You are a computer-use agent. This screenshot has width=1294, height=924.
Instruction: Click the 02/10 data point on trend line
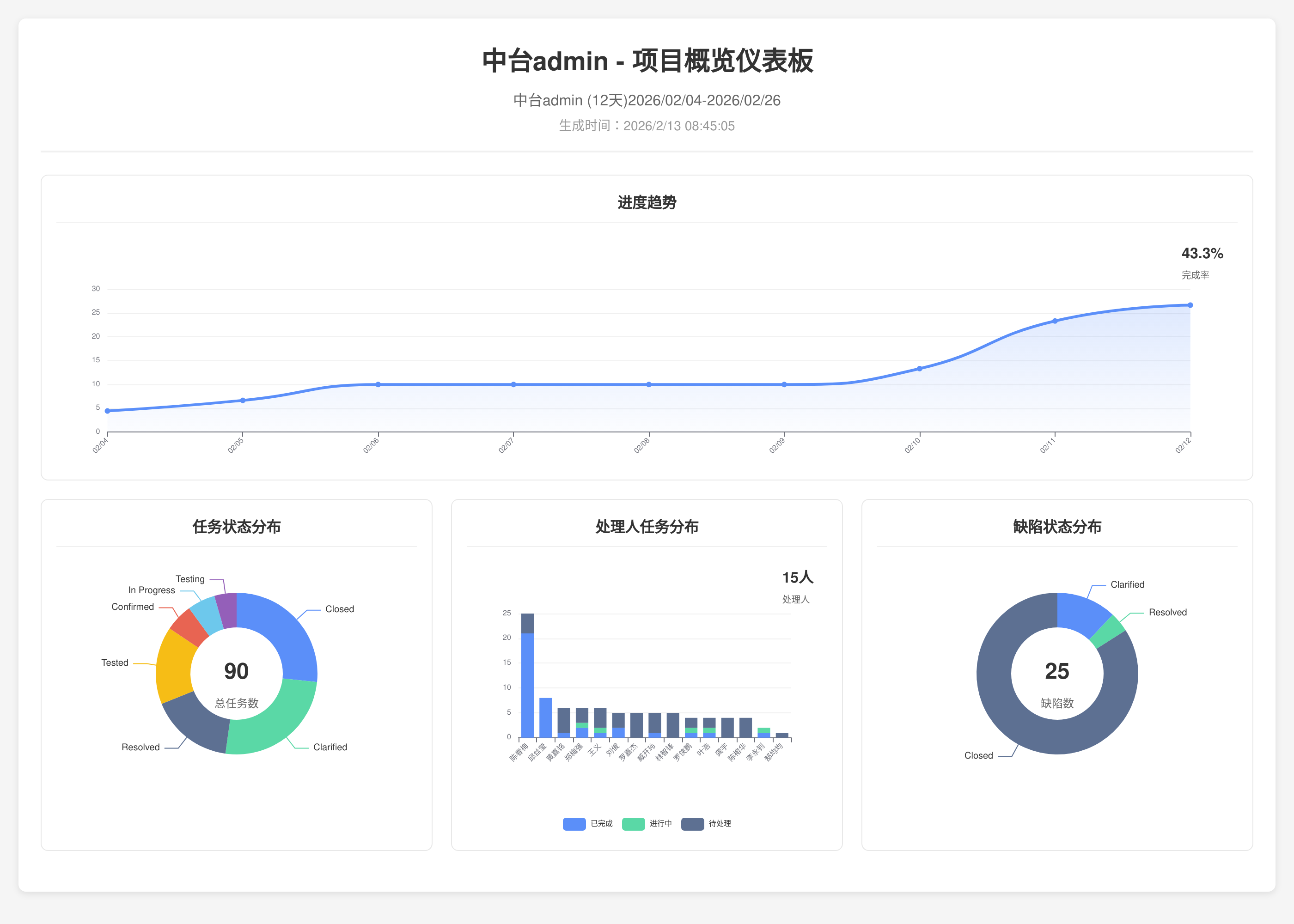(920, 369)
